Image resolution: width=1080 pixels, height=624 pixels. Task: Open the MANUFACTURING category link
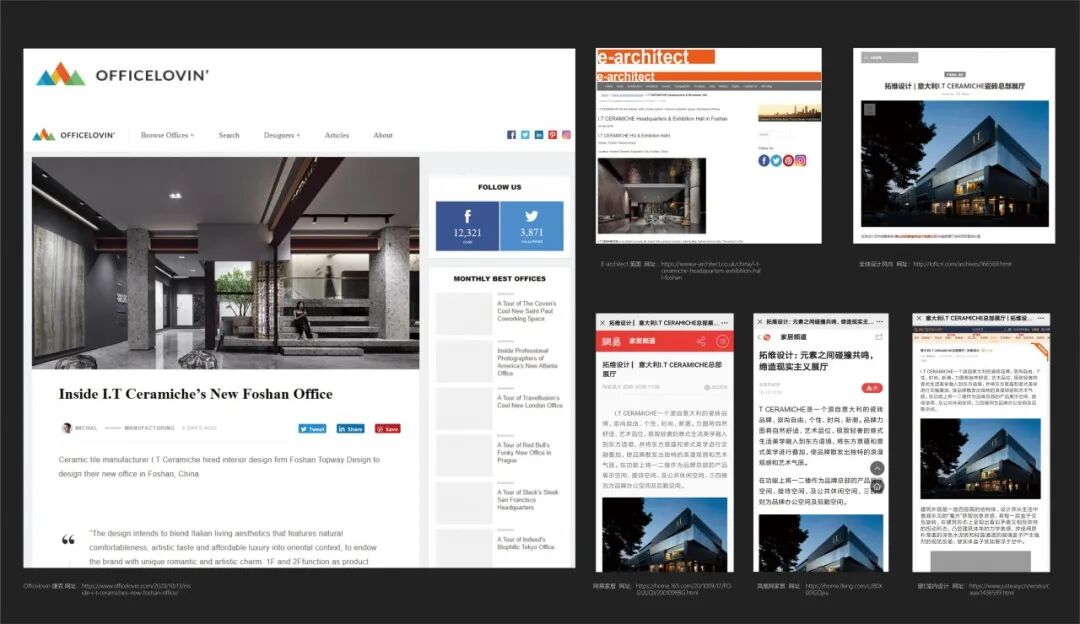tap(149, 428)
